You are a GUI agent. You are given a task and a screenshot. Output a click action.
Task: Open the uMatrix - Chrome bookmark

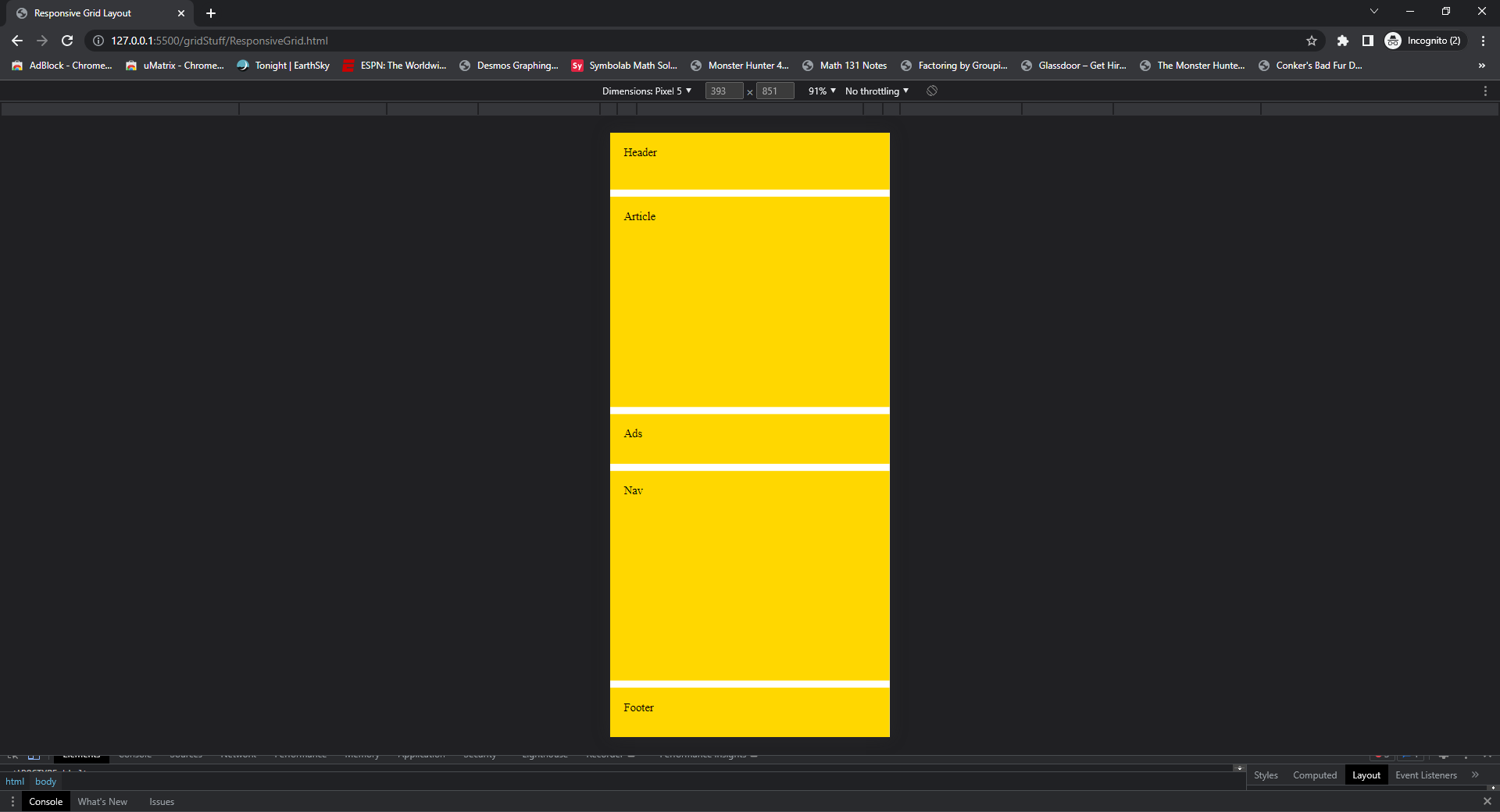175,66
